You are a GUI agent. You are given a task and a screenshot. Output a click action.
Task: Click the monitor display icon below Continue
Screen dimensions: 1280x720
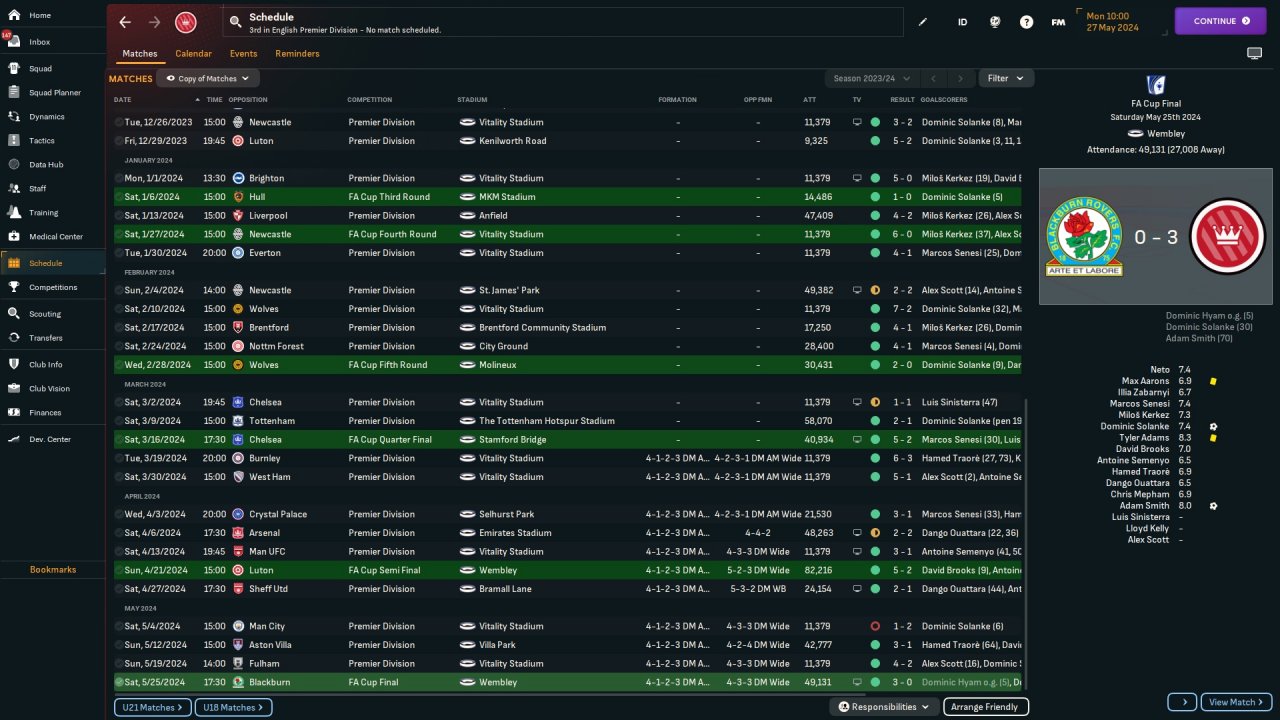[1254, 53]
